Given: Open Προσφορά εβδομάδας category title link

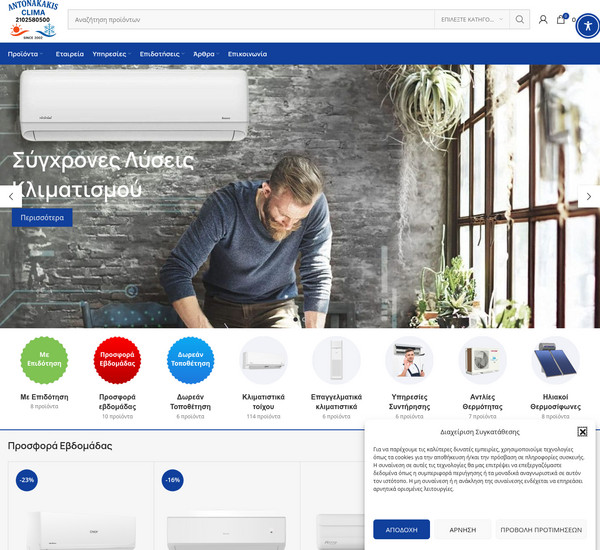Looking at the screenshot, I should pos(117,401).
